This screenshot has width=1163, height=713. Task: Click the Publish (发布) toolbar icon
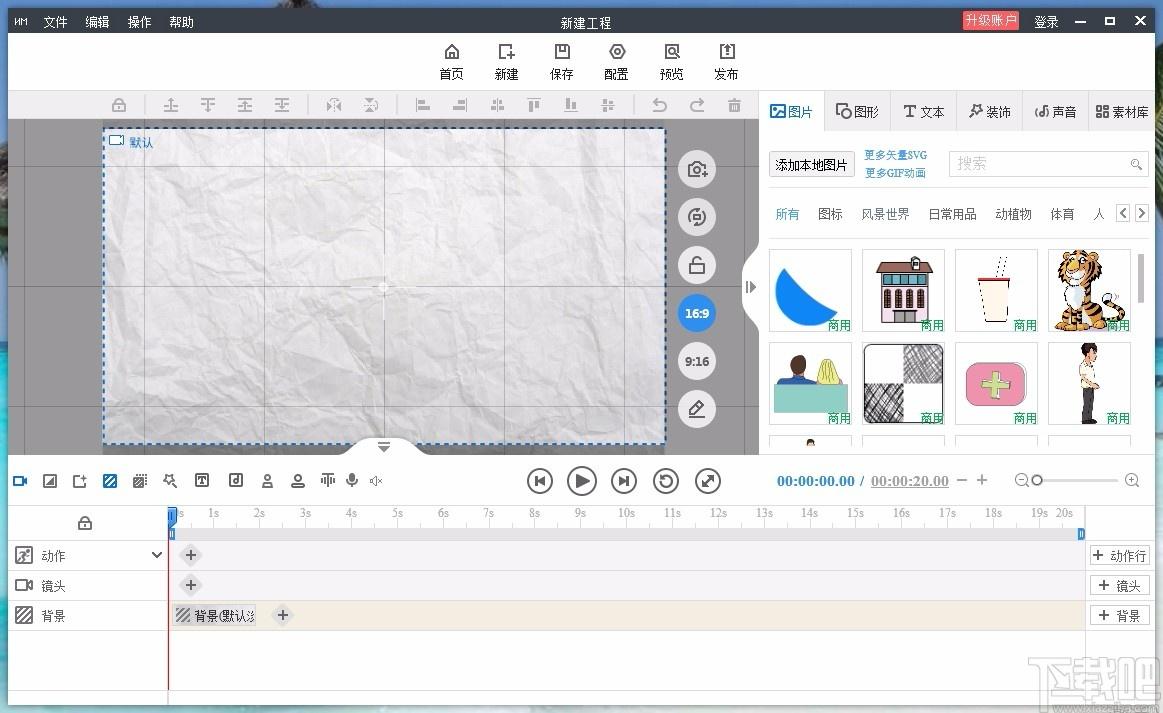[x=726, y=61]
